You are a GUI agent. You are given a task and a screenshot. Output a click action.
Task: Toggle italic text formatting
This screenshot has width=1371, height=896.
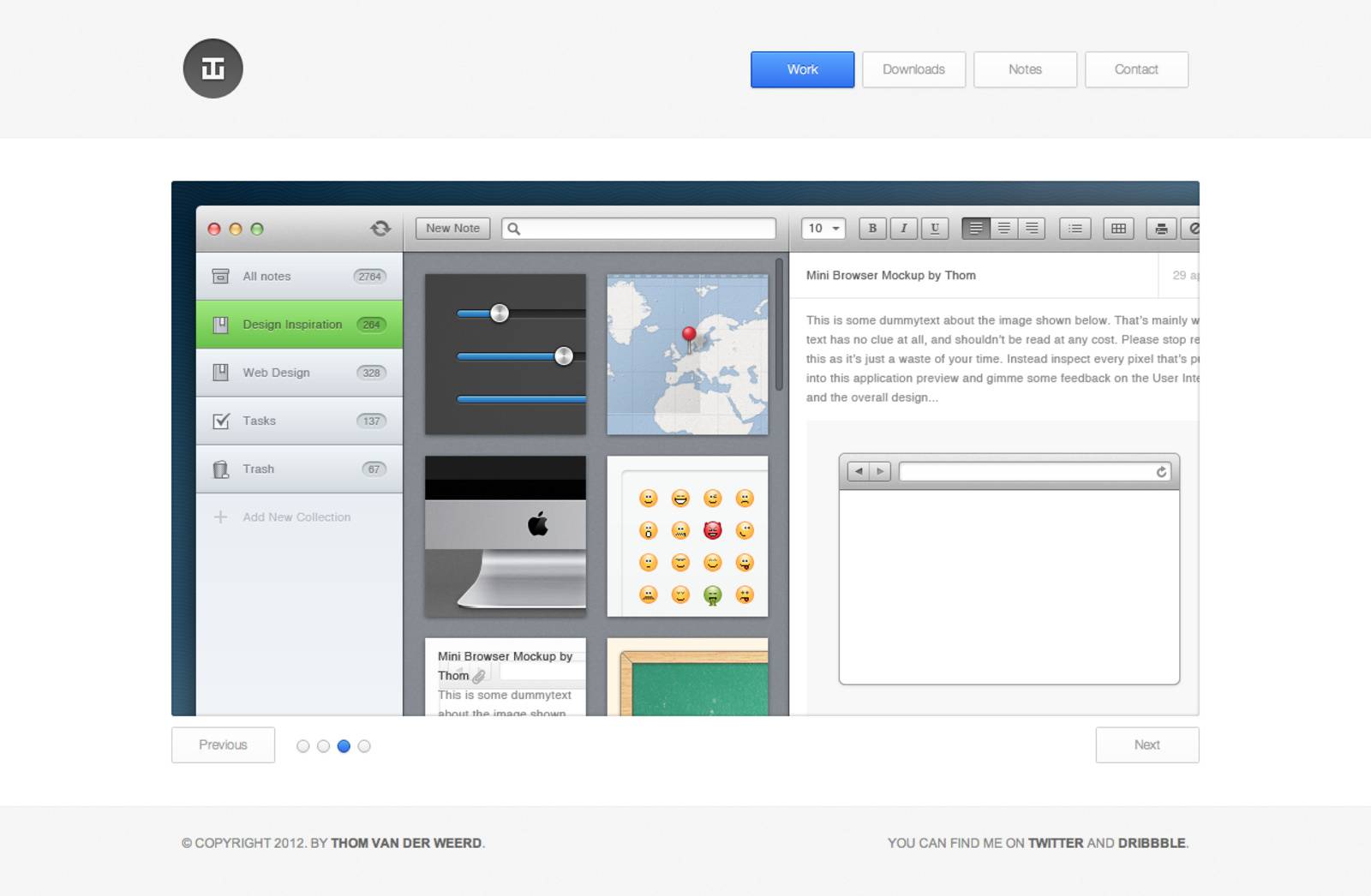coord(903,228)
